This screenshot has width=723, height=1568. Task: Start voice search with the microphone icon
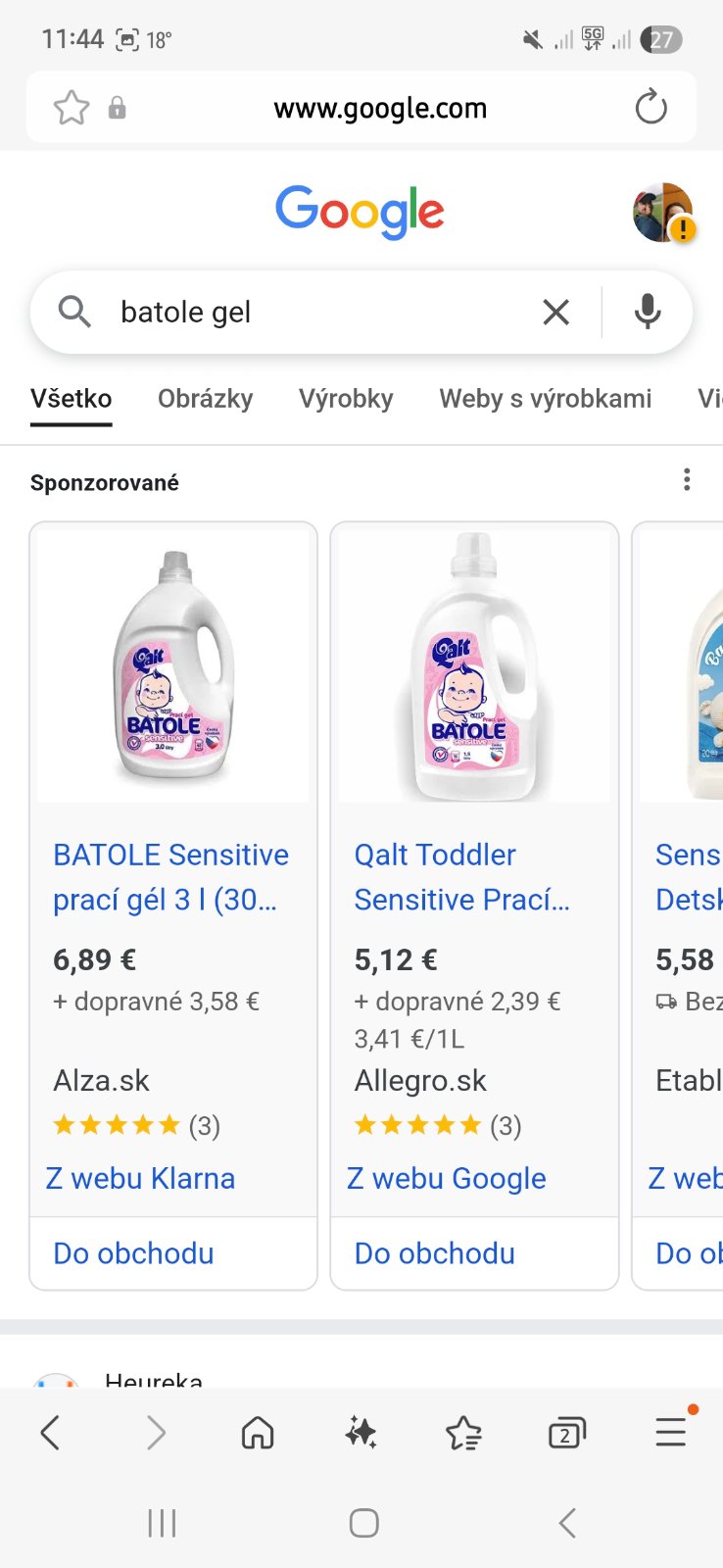pos(647,313)
